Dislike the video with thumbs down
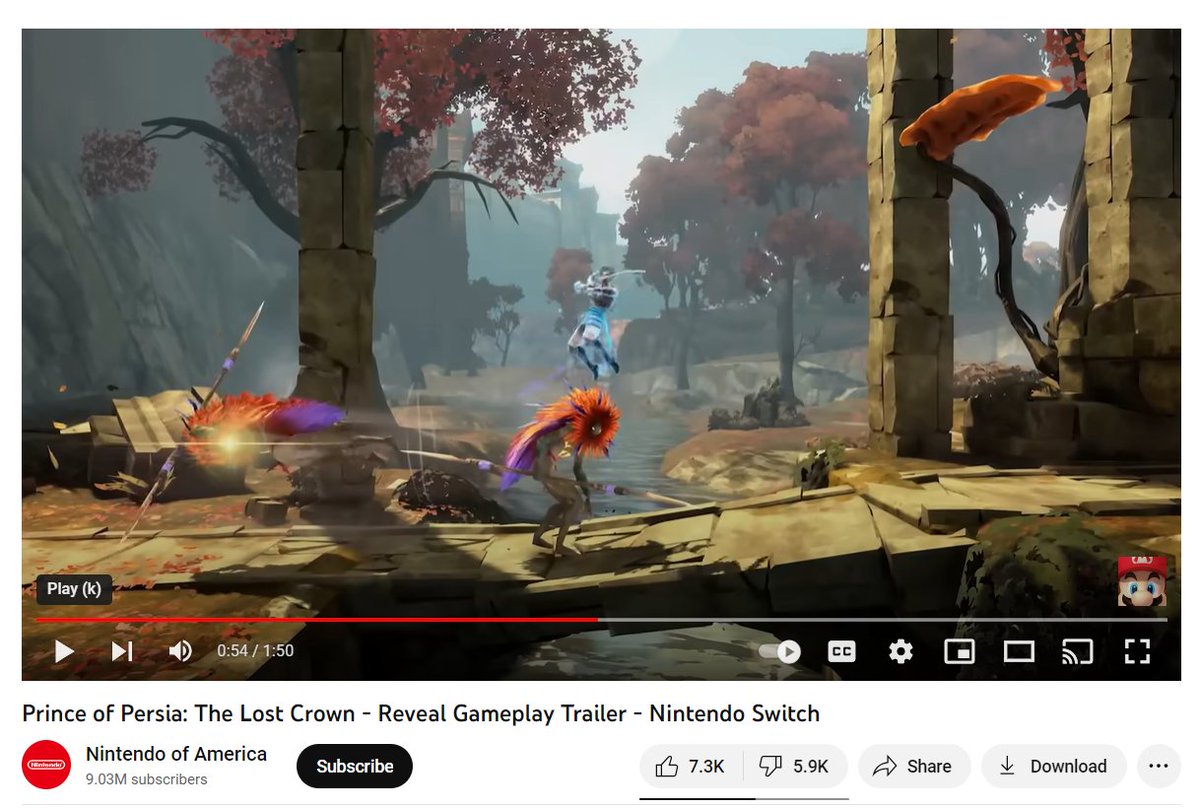1200x808 pixels. [794, 766]
